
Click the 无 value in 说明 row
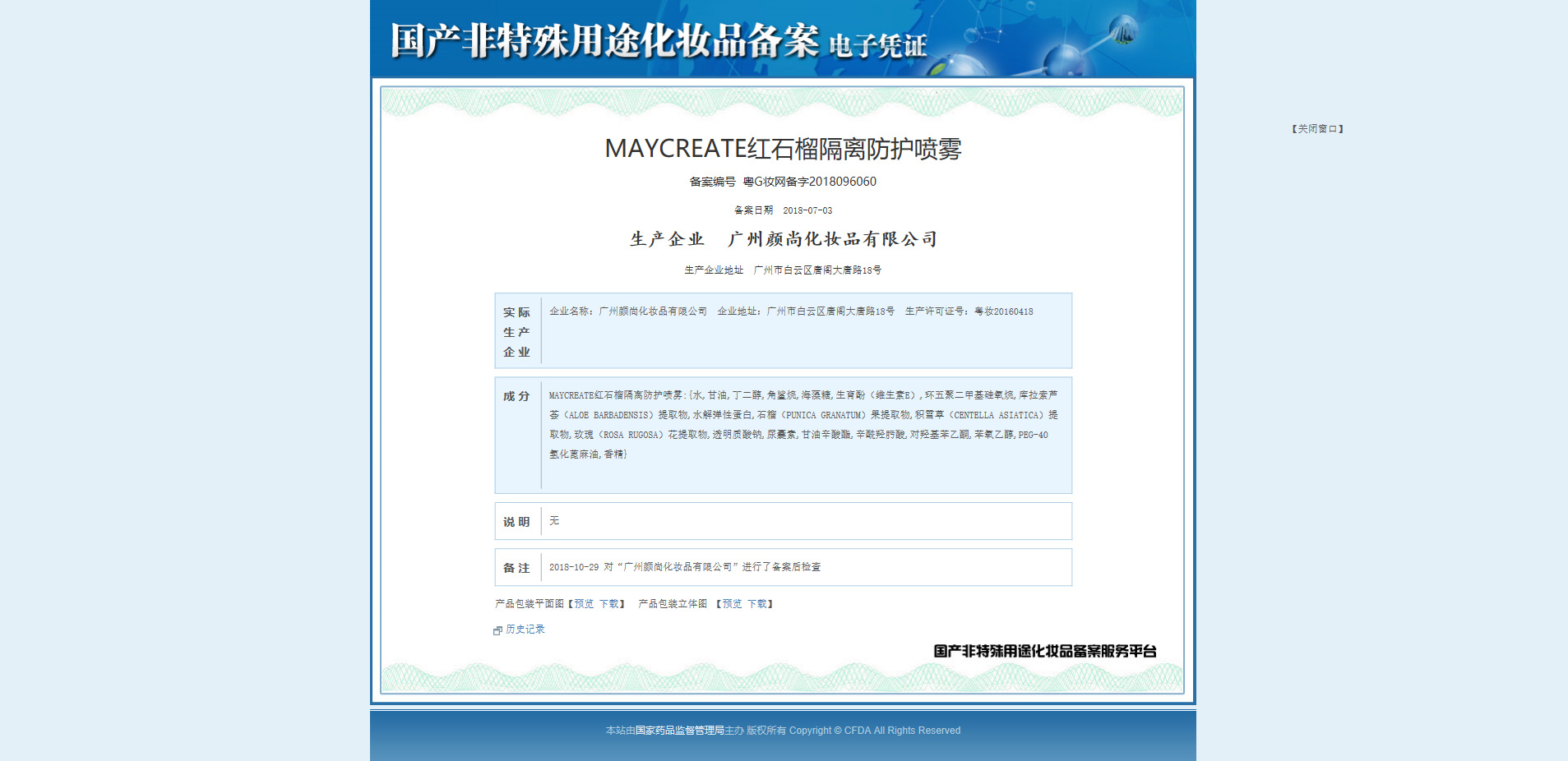(554, 521)
